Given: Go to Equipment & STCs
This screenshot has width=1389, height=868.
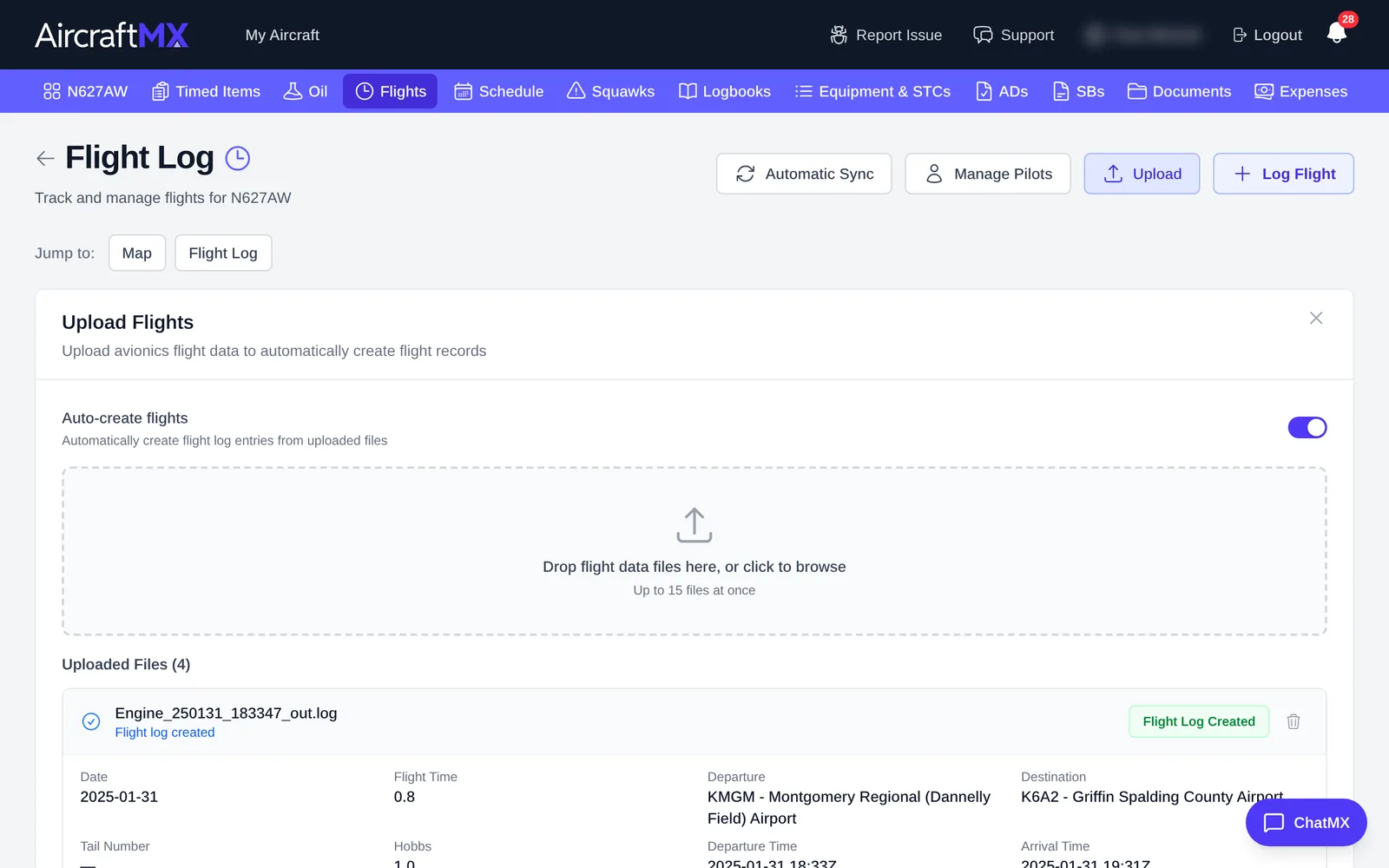Looking at the screenshot, I should click(873, 91).
